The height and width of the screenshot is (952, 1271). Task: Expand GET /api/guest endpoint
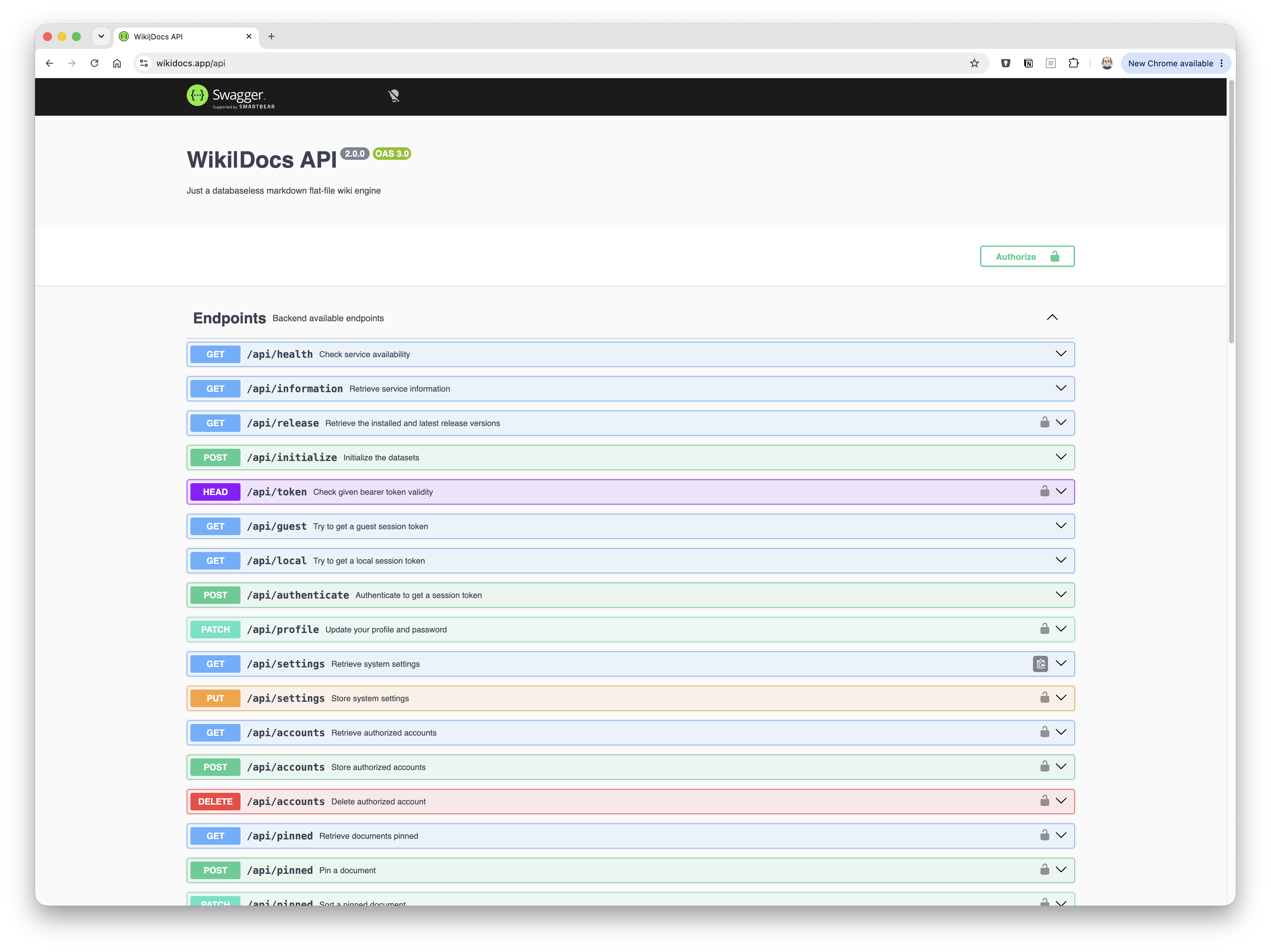click(630, 526)
